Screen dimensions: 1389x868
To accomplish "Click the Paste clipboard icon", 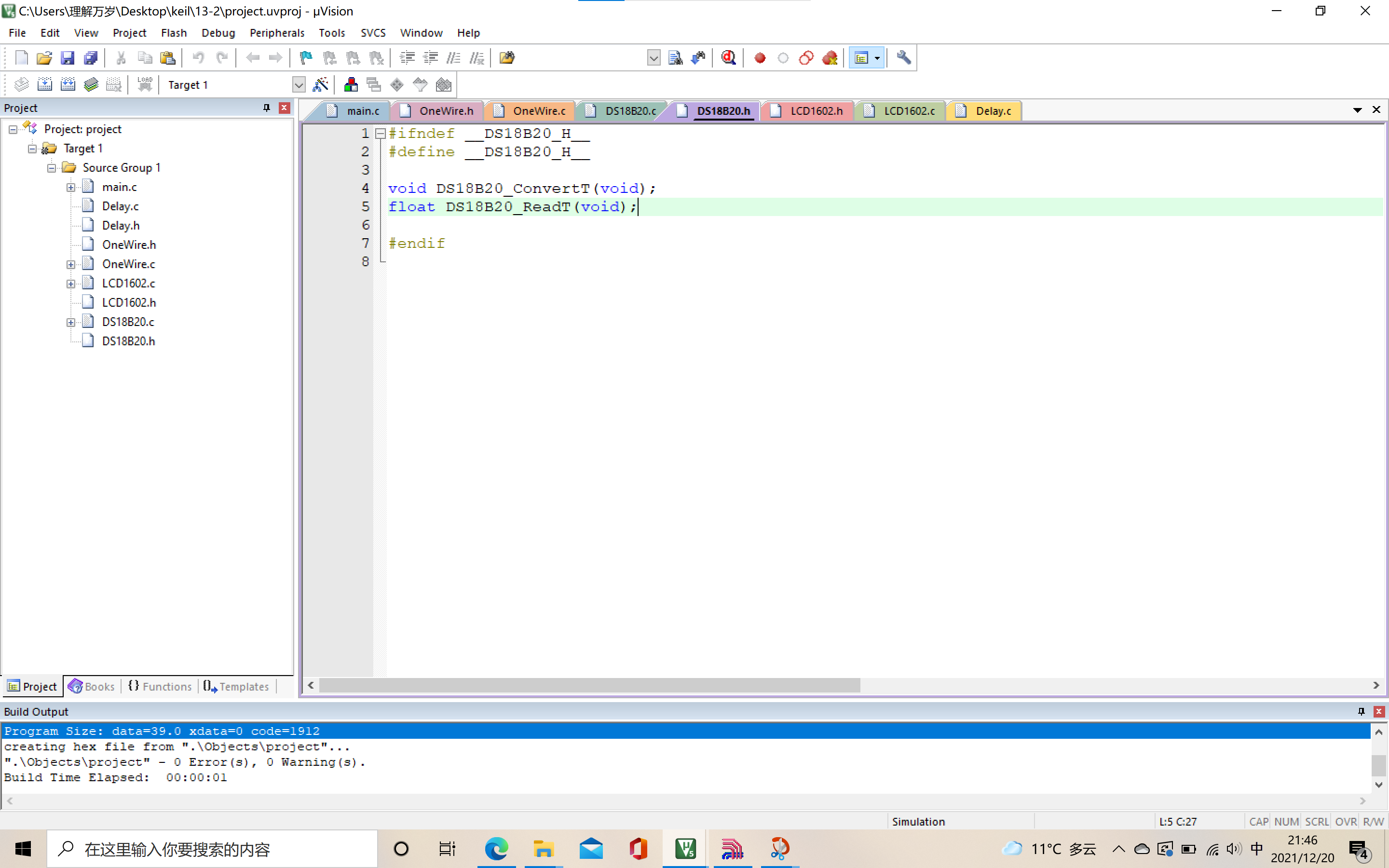I will click(168, 57).
